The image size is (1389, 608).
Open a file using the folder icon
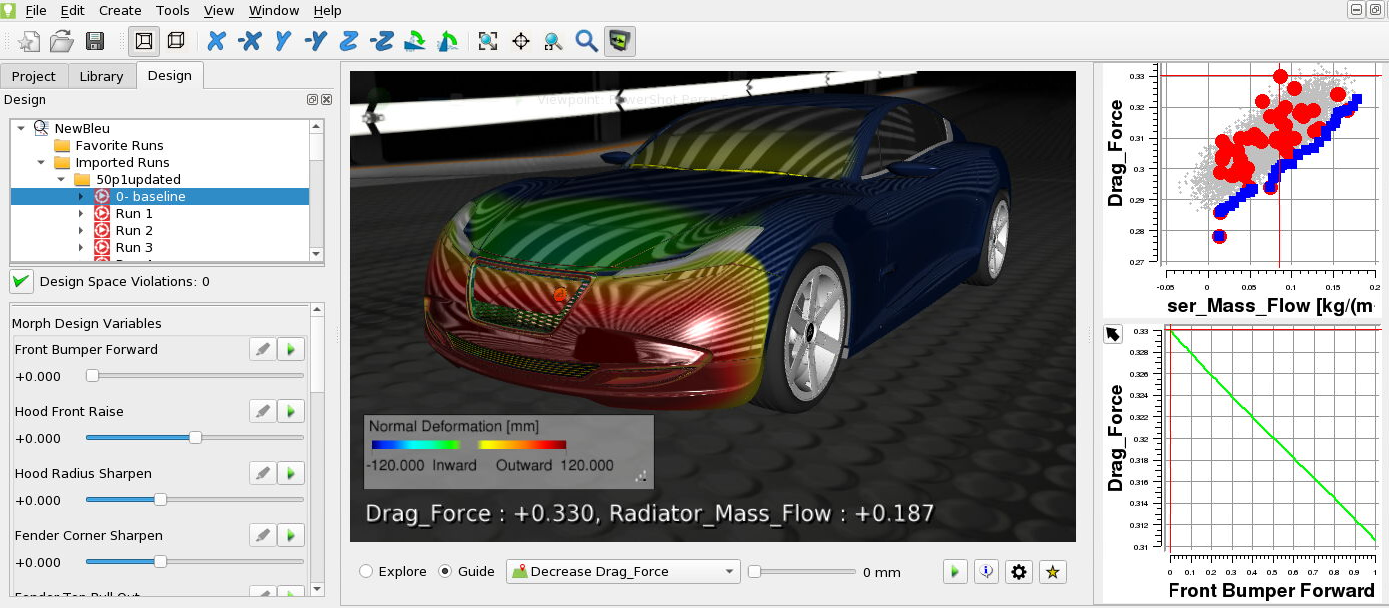[x=62, y=41]
